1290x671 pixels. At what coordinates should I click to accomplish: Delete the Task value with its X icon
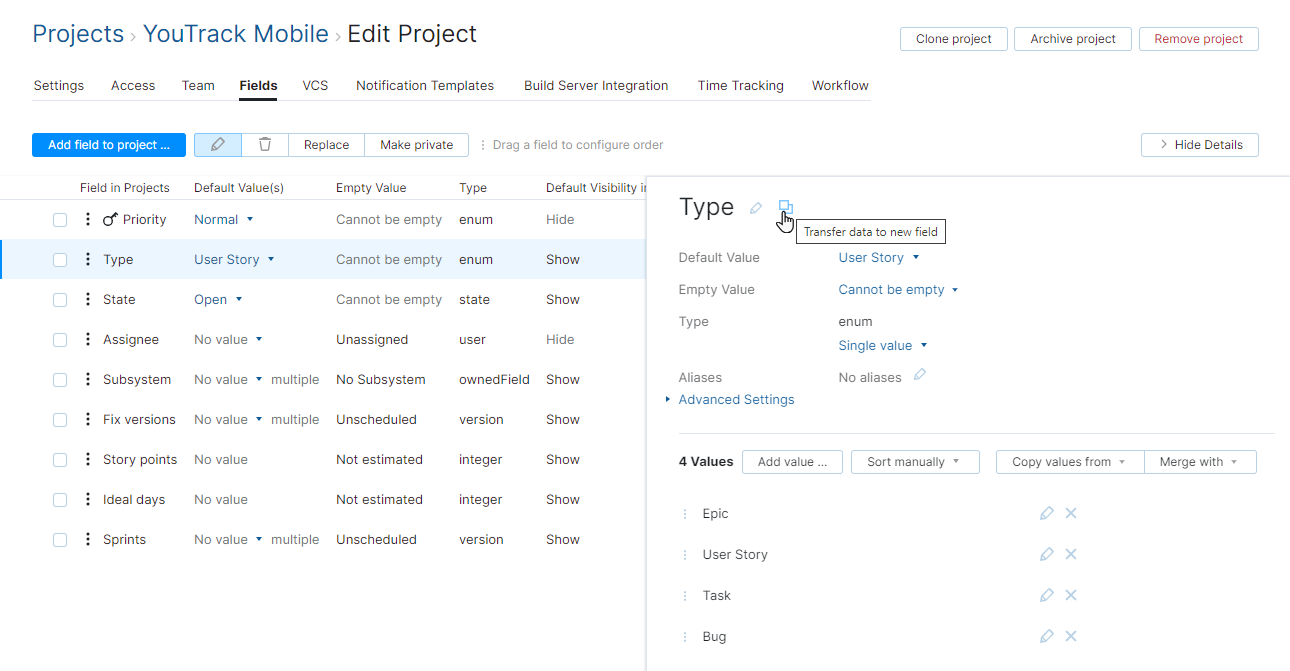[x=1070, y=594]
